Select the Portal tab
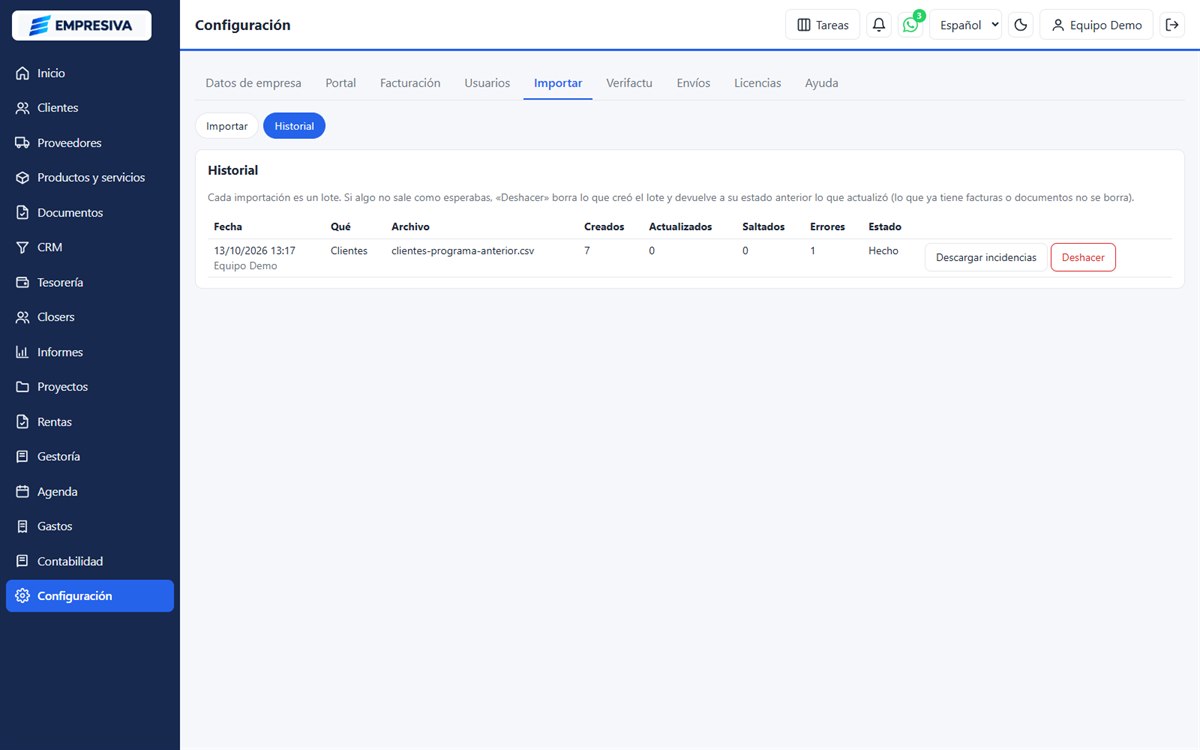 (x=341, y=83)
